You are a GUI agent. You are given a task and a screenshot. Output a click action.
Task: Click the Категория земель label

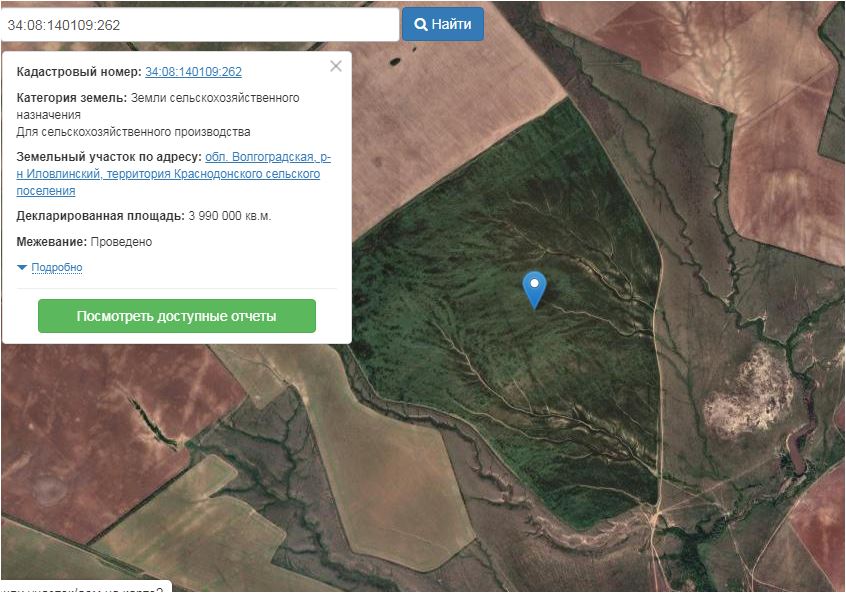pyautogui.click(x=71, y=98)
